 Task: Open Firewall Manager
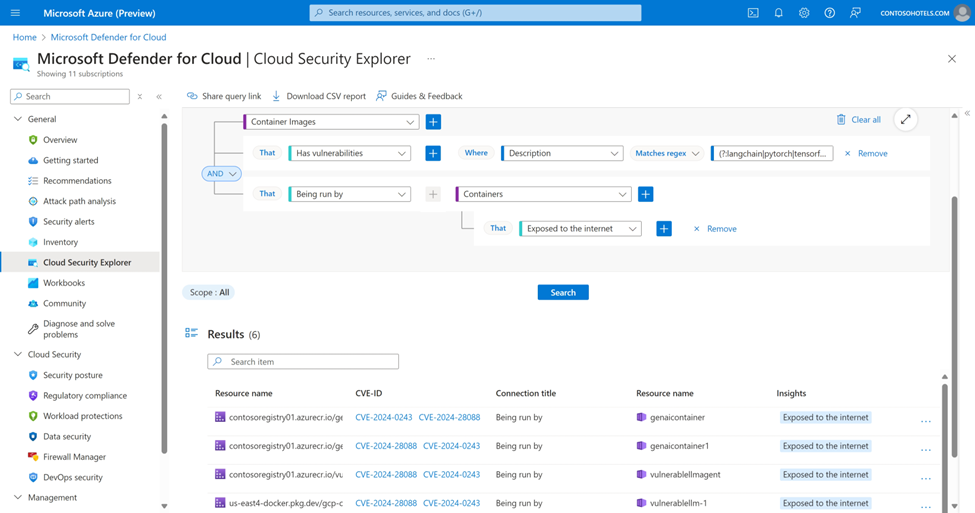74,457
